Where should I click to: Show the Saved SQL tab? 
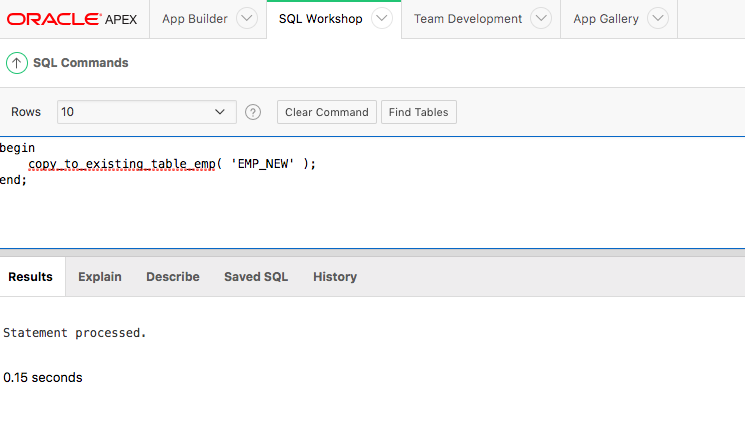(256, 277)
